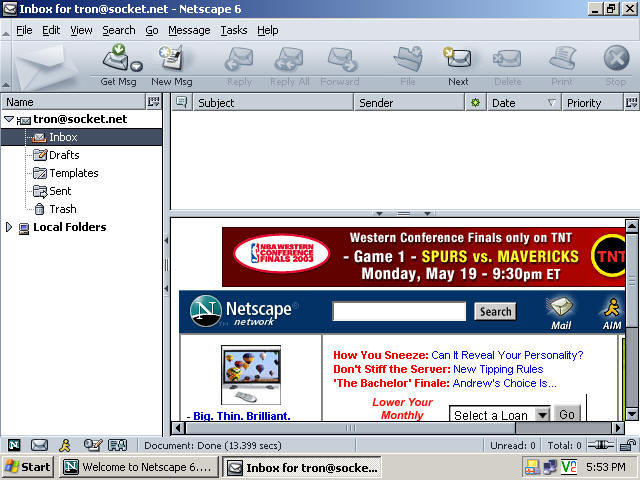
Task: Click in the Netscape search input field
Action: point(399,311)
